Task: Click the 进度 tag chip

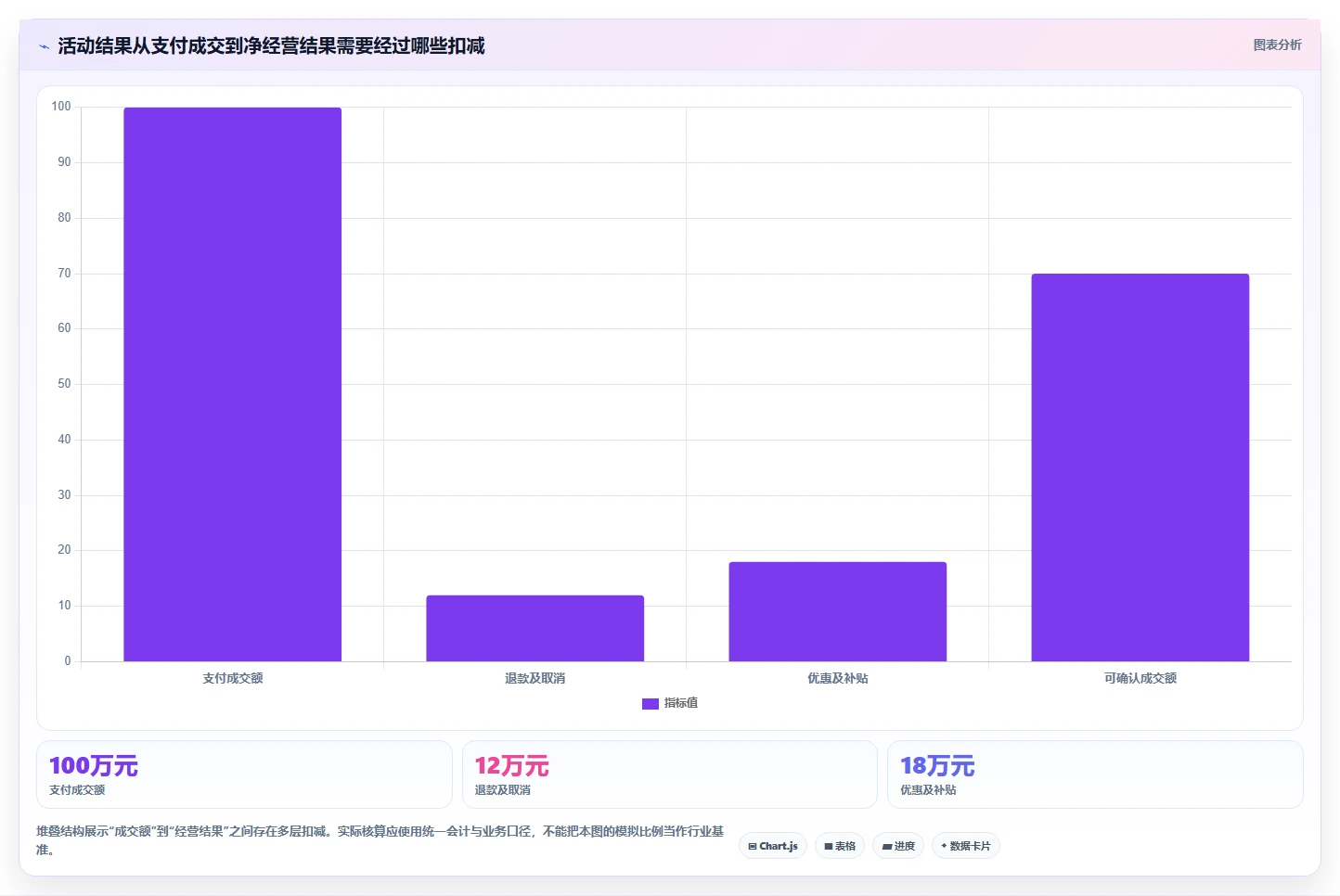Action: [898, 846]
